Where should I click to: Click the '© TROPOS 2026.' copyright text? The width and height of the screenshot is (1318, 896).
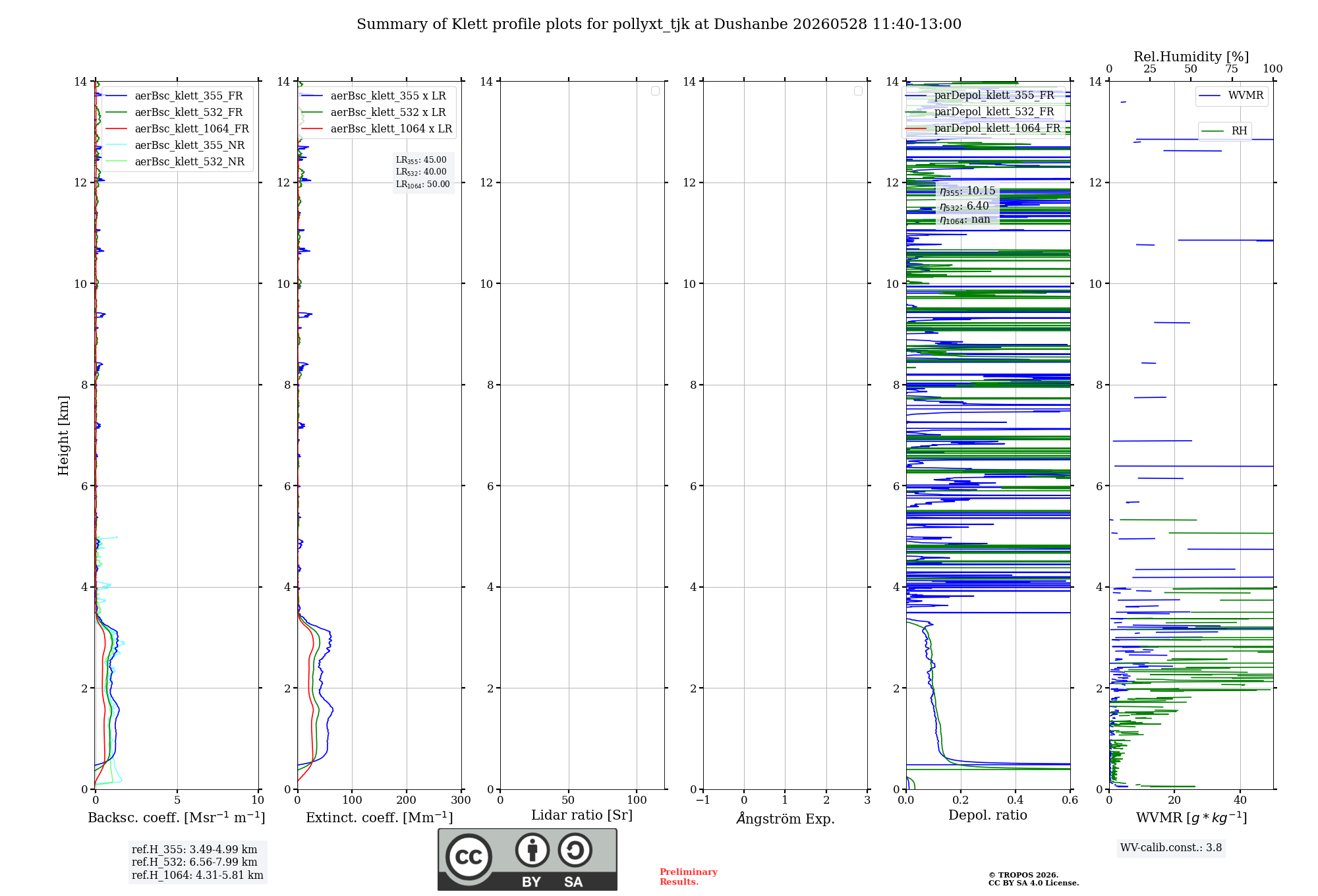click(1023, 876)
